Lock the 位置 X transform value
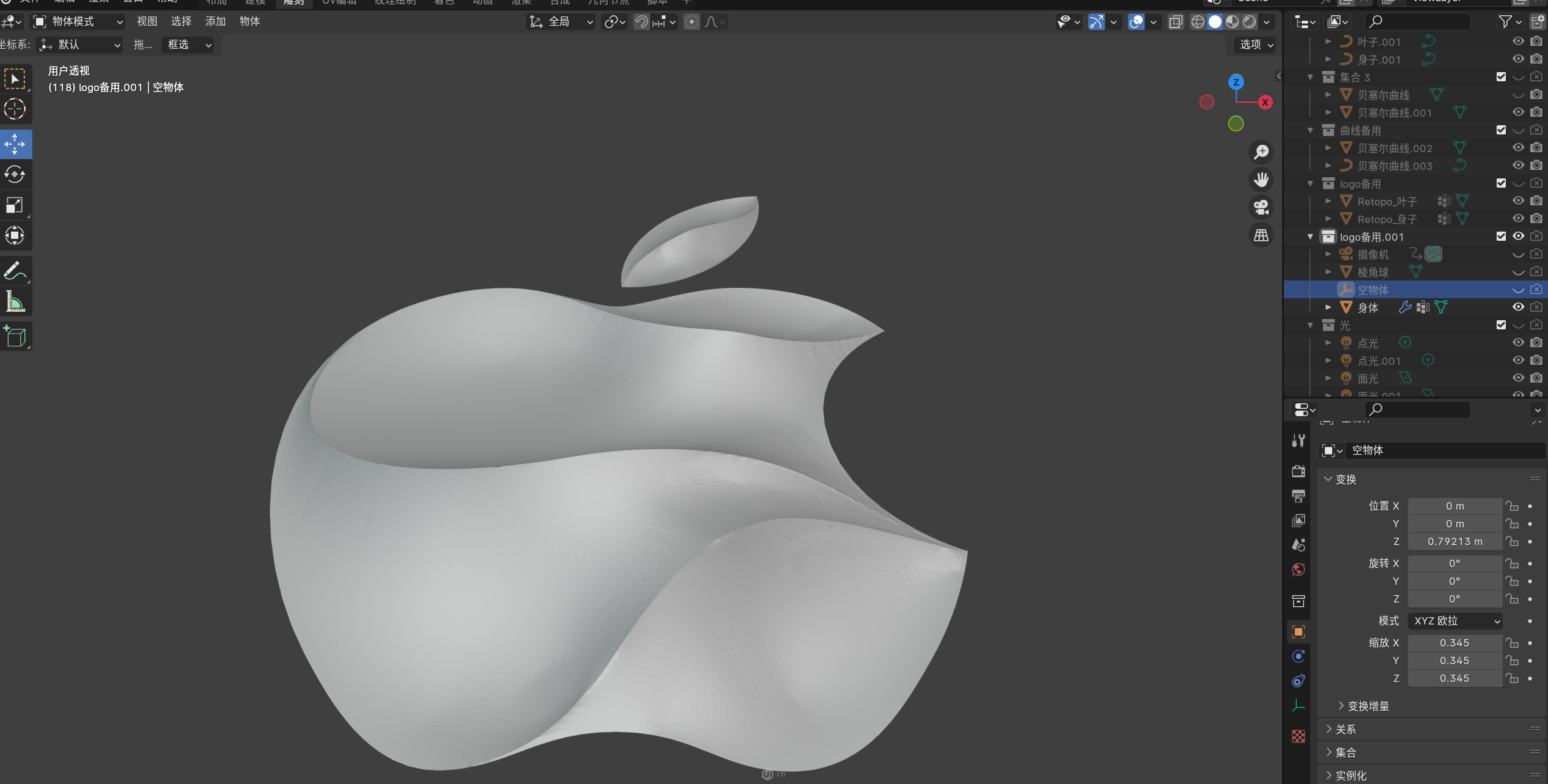Image resolution: width=1548 pixels, height=784 pixels. pos(1513,506)
